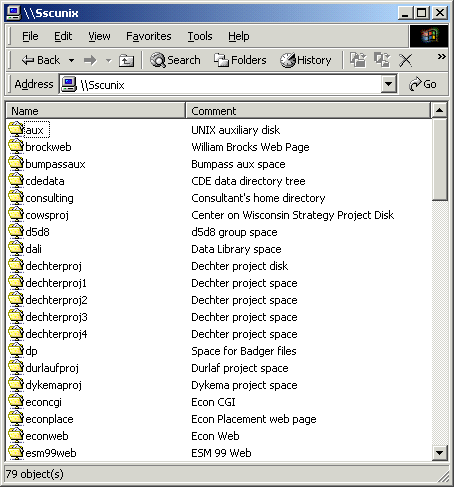The height and width of the screenshot is (487, 454).
Task: Toggle the Folders pane button
Action: 240,60
